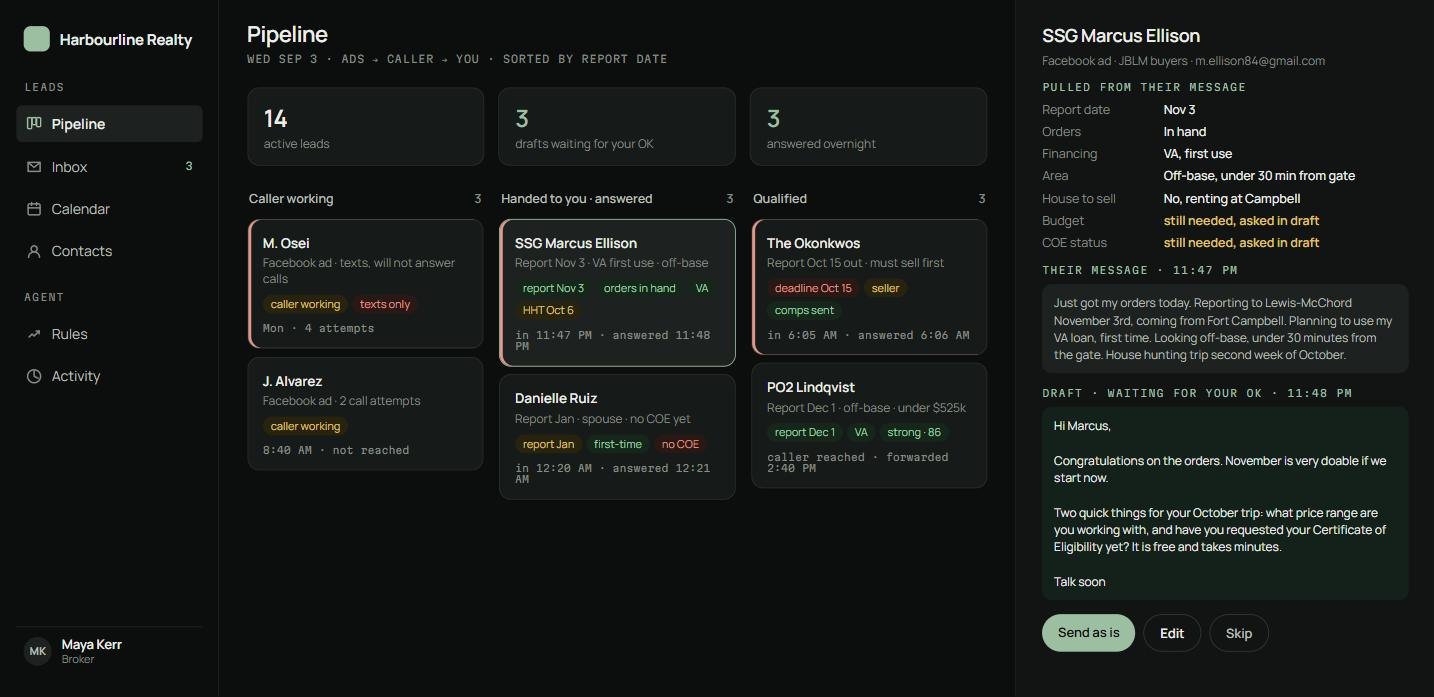Screen dimensions: 1434x697
Task: Click the drafts waiting for your OK card
Action: click(618, 127)
